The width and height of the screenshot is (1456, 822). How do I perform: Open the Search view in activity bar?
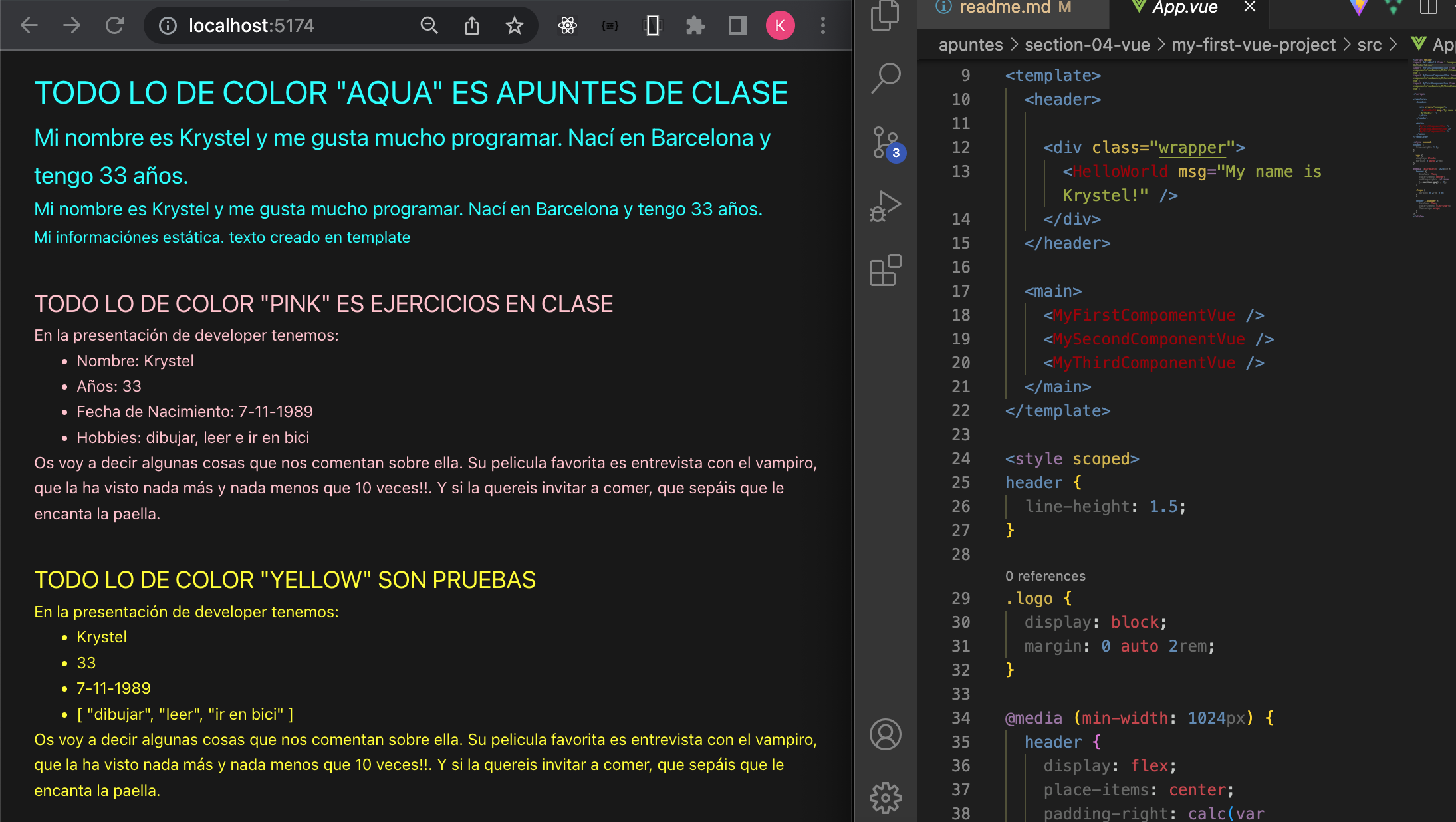[x=885, y=78]
